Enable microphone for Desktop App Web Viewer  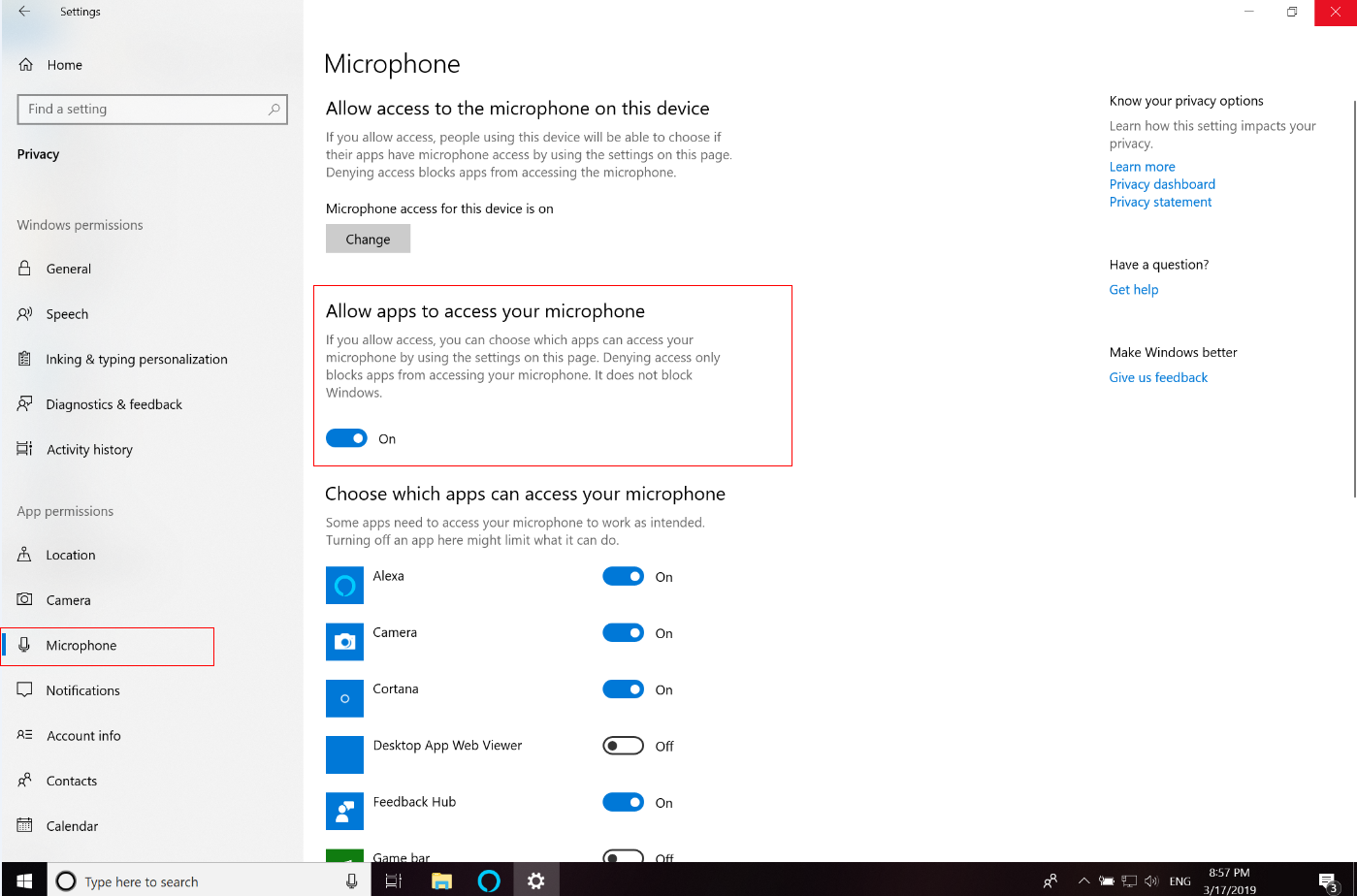click(x=623, y=746)
